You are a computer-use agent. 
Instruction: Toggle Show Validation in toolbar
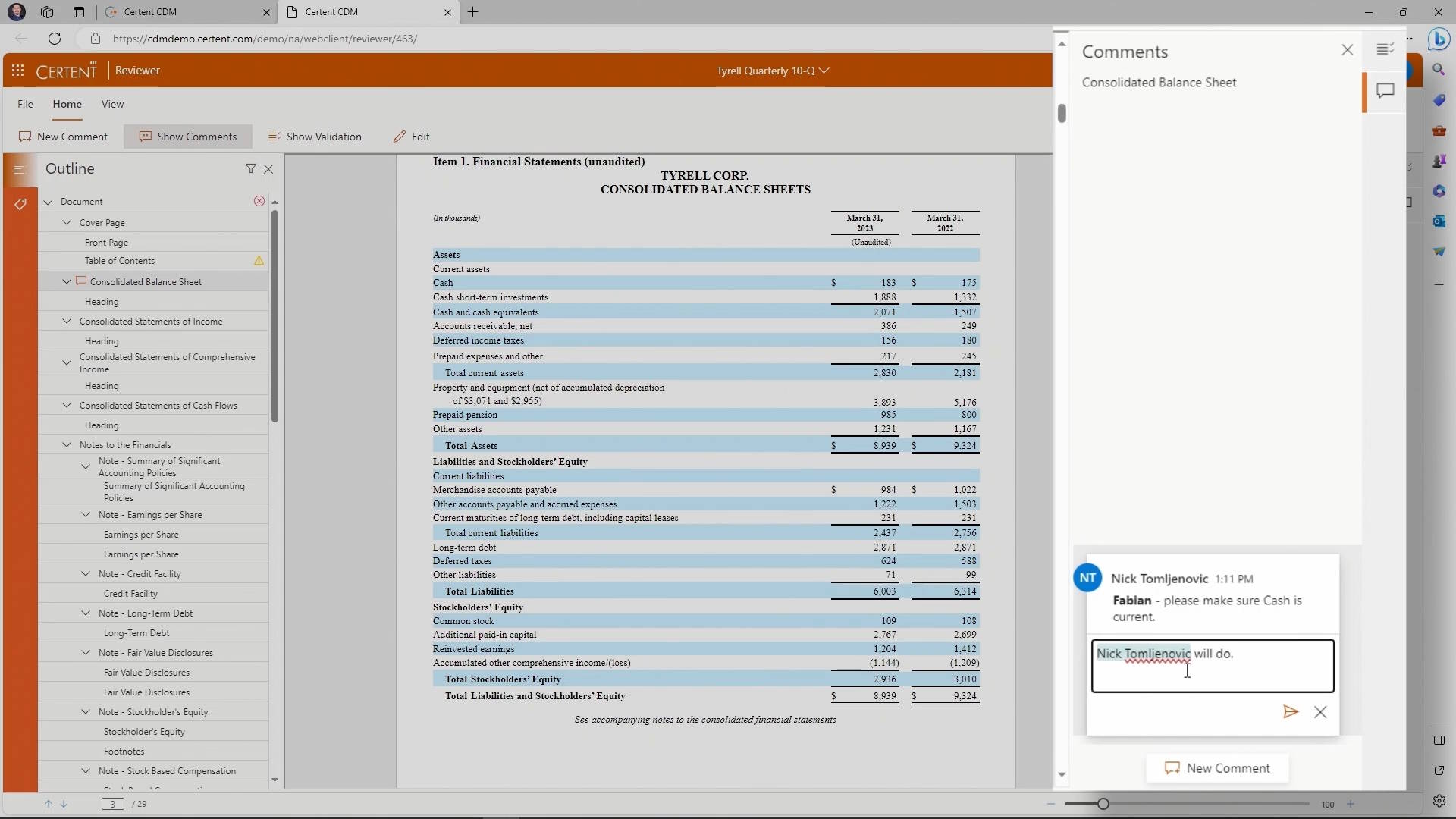315,136
